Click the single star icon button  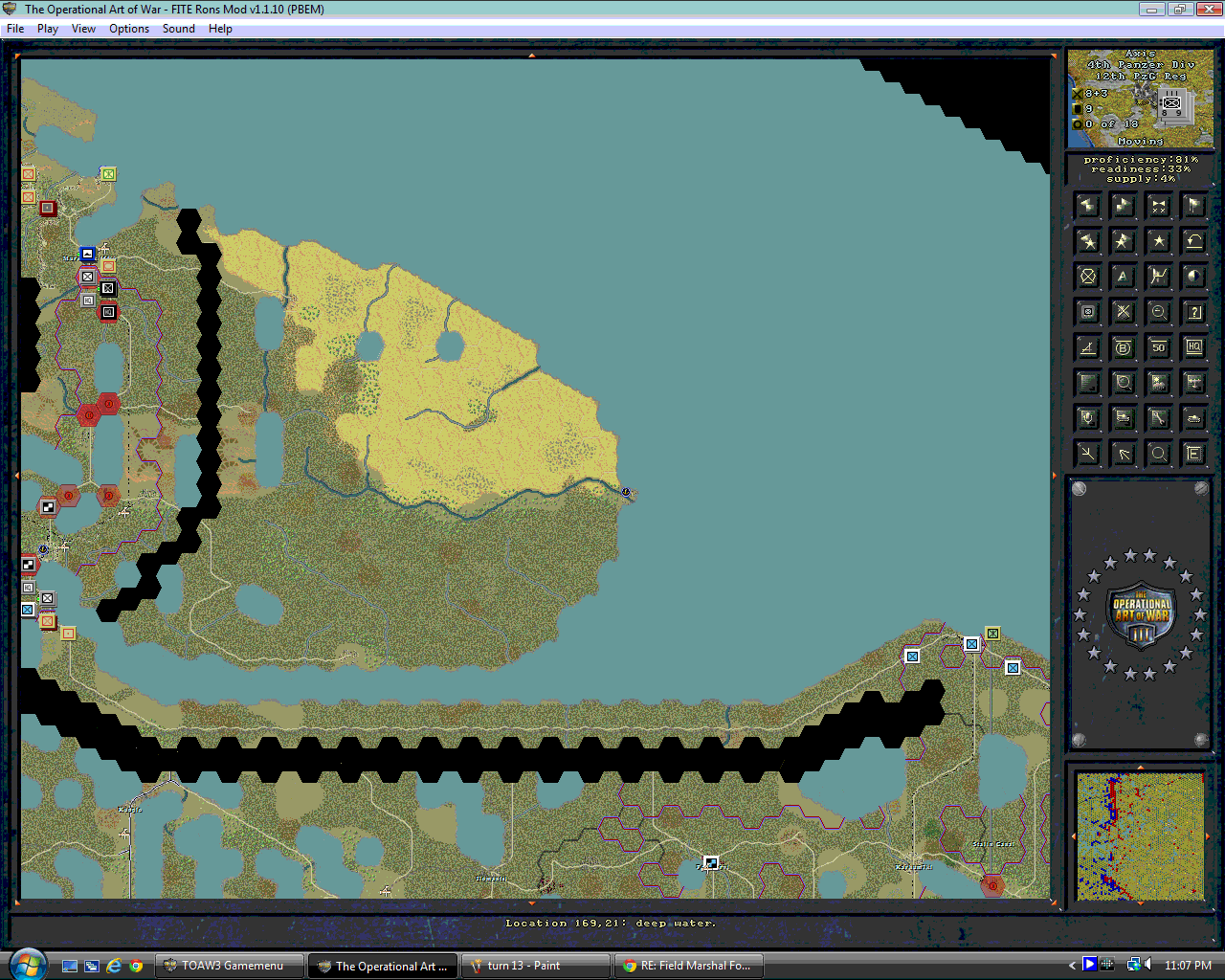(x=1159, y=241)
